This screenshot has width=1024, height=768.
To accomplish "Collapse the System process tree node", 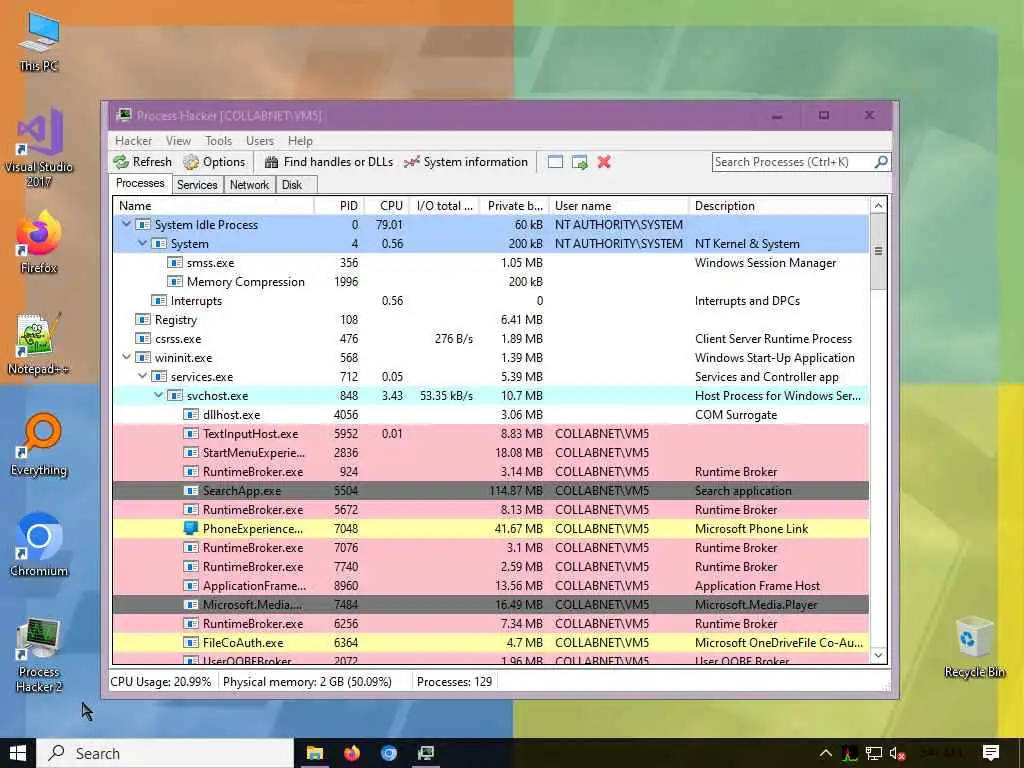I will (x=142, y=243).
